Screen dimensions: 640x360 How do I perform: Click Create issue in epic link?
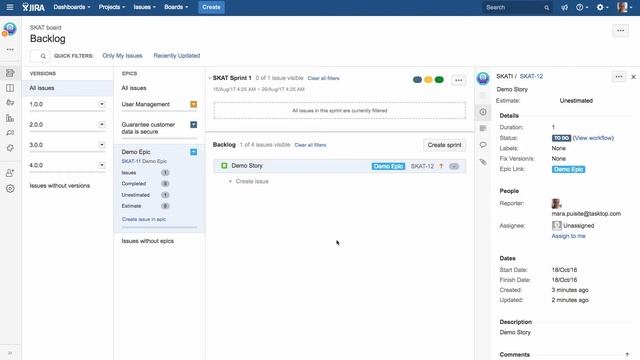point(144,220)
